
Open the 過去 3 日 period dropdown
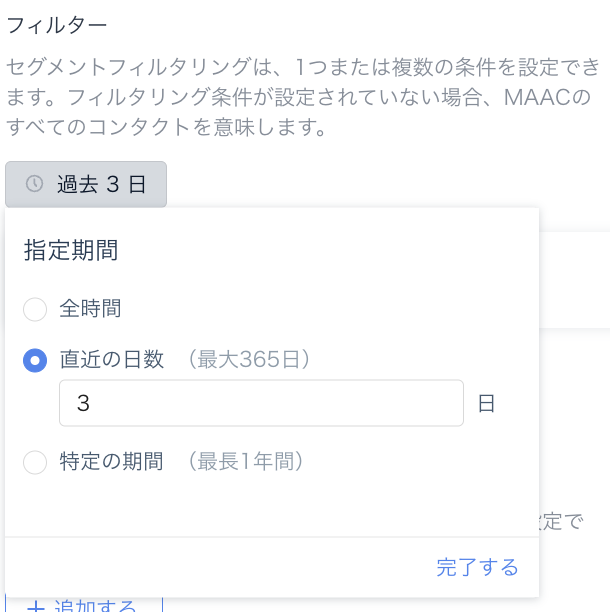86,184
